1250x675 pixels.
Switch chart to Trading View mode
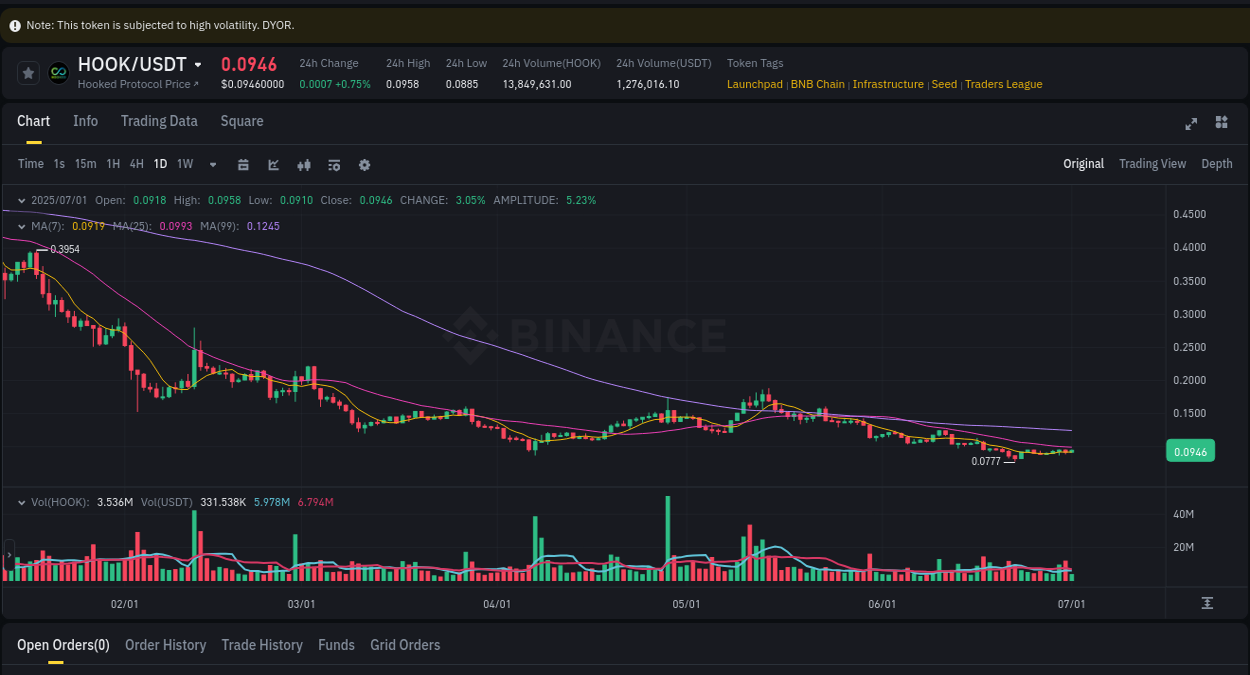1152,163
